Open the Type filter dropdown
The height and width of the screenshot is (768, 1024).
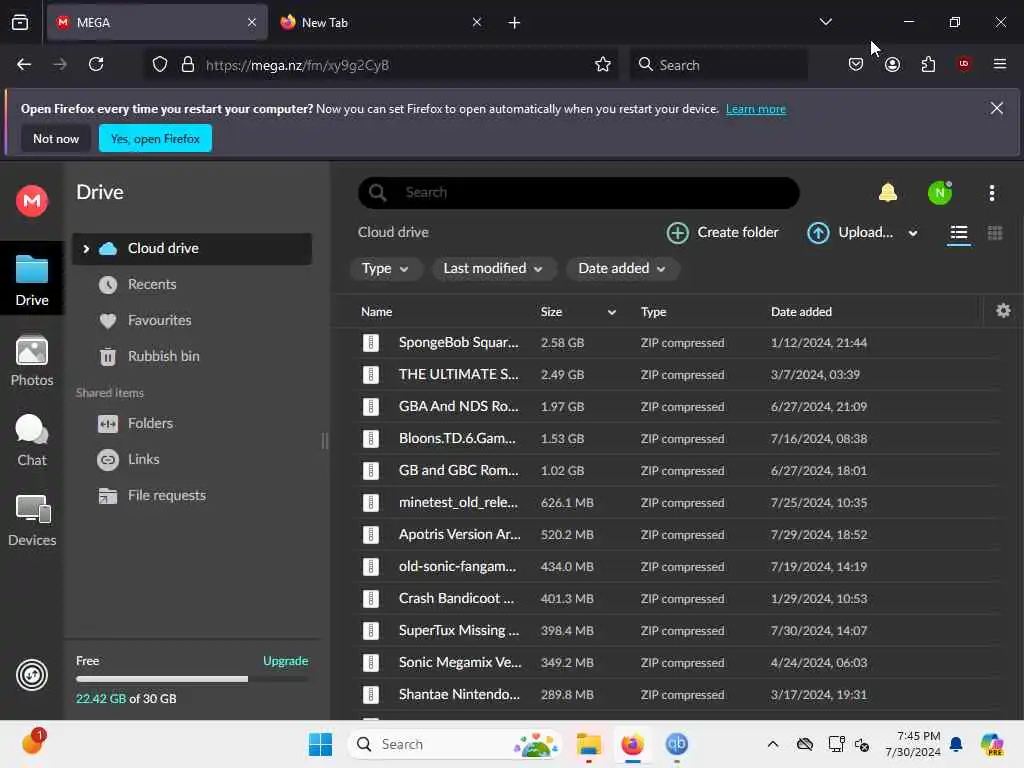pos(385,268)
